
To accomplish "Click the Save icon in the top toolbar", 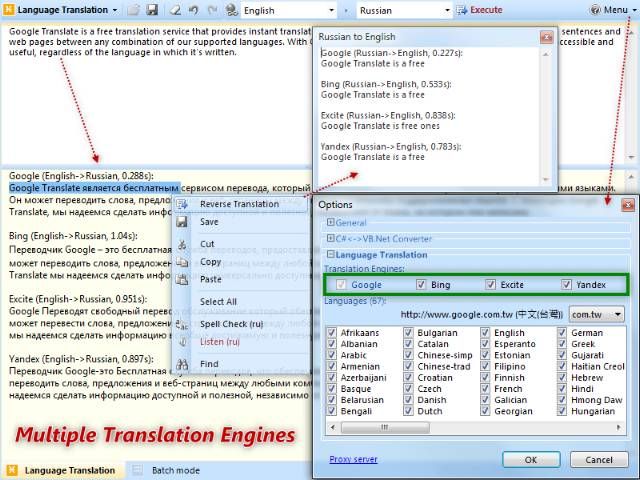I will click(152, 10).
